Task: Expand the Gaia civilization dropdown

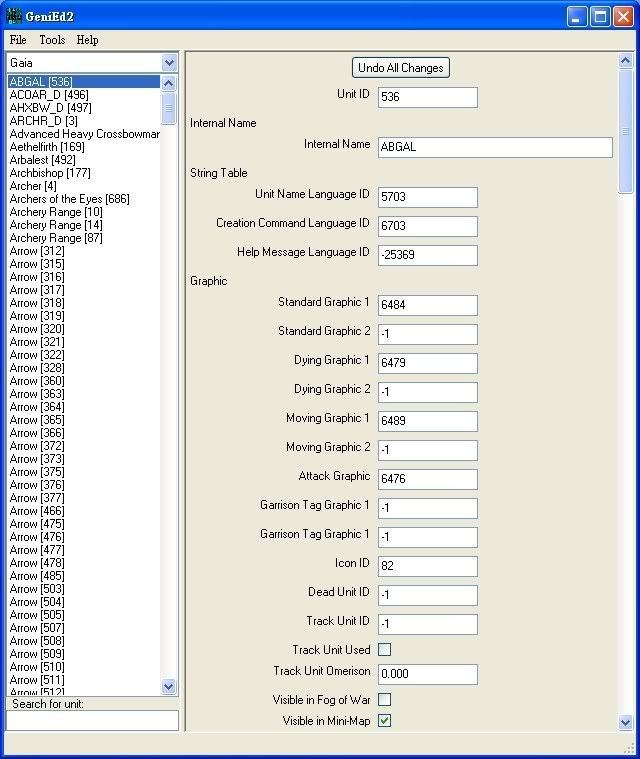Action: [169, 62]
